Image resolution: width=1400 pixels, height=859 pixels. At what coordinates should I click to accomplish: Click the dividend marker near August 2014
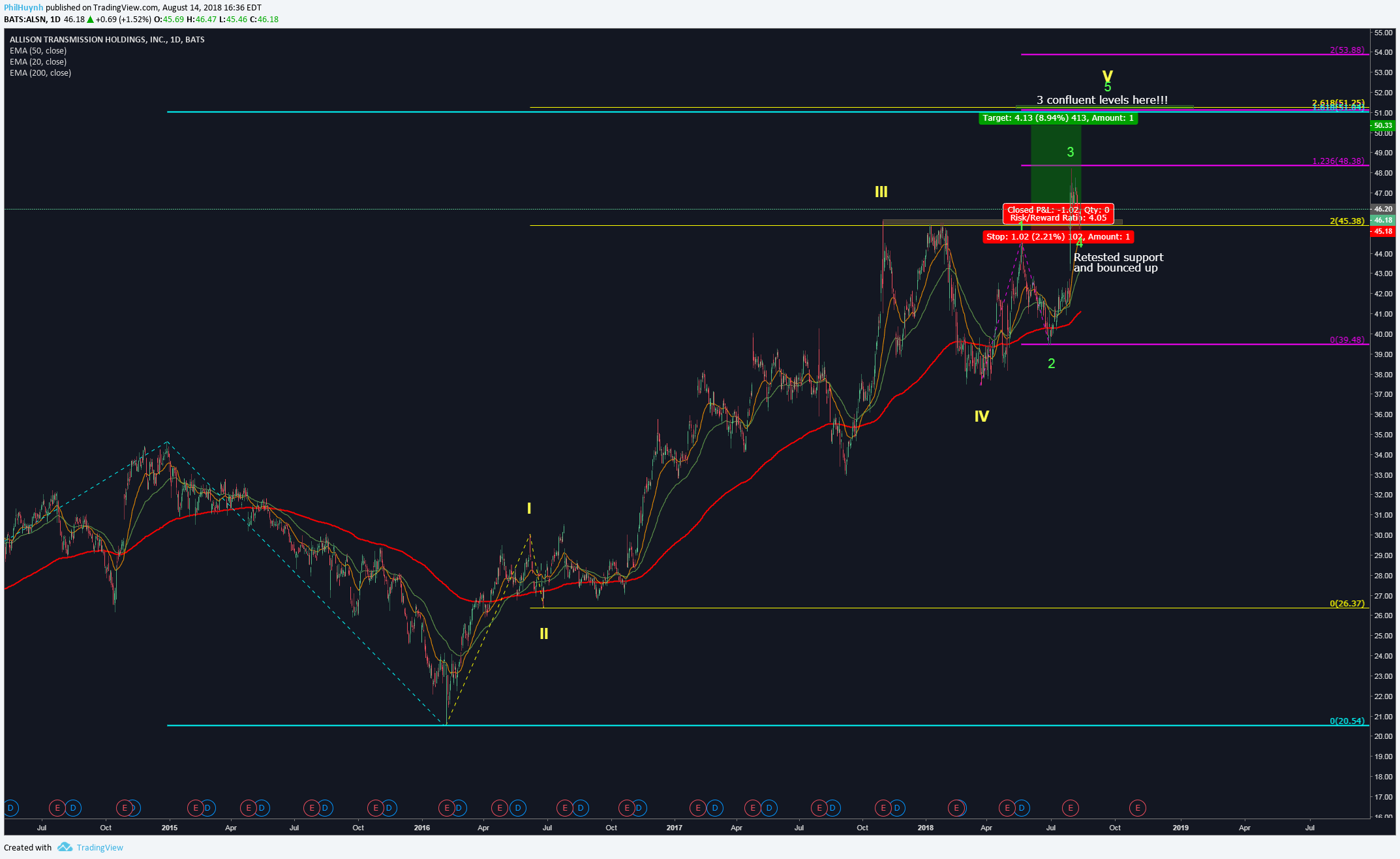pos(73,808)
